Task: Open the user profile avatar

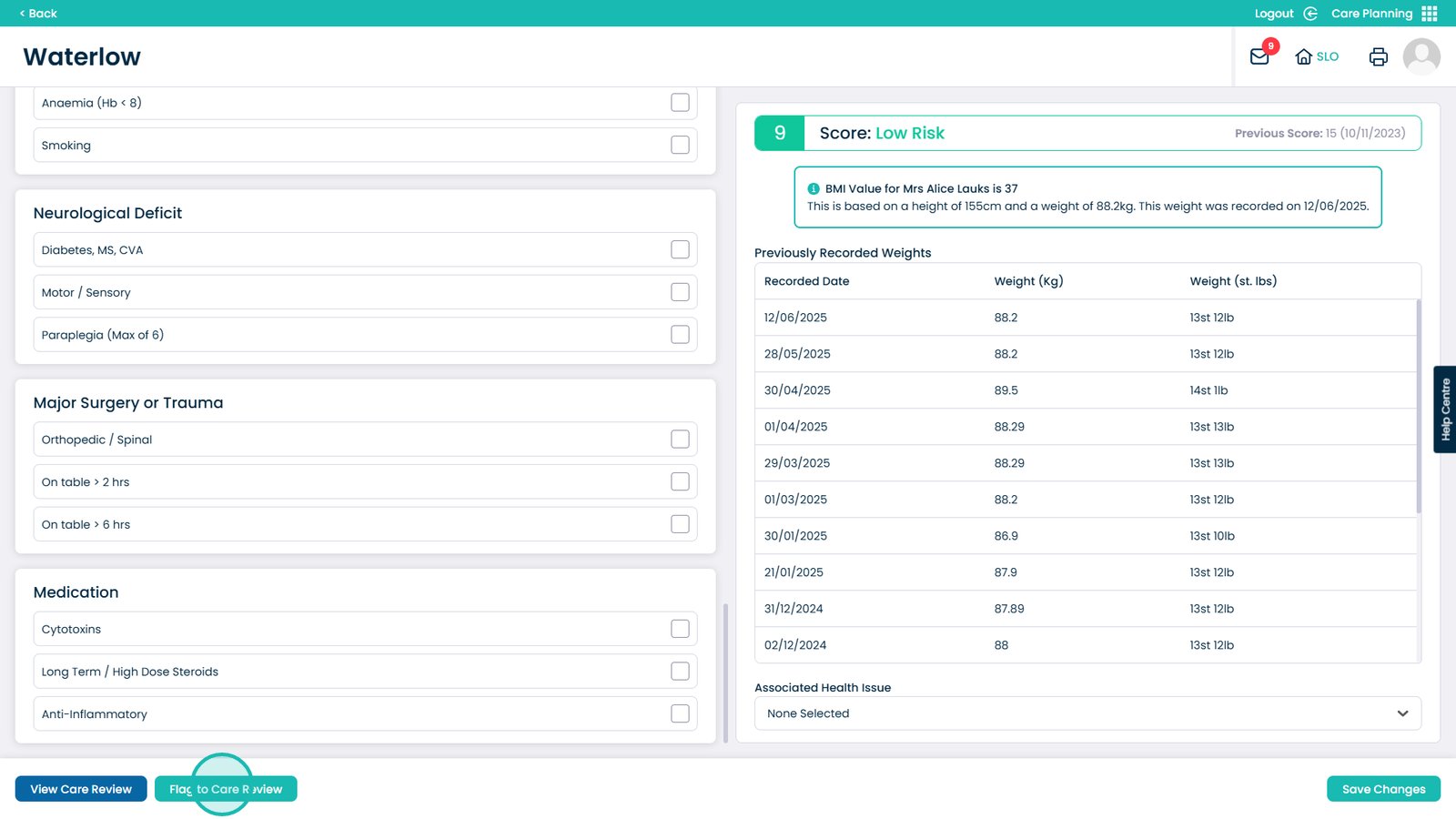Action: click(1421, 56)
